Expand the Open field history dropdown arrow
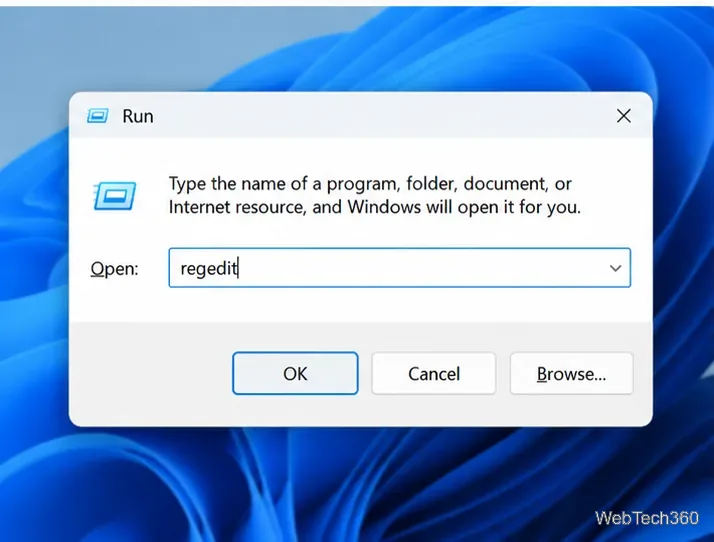Screen dimensions: 714x542 616,268
